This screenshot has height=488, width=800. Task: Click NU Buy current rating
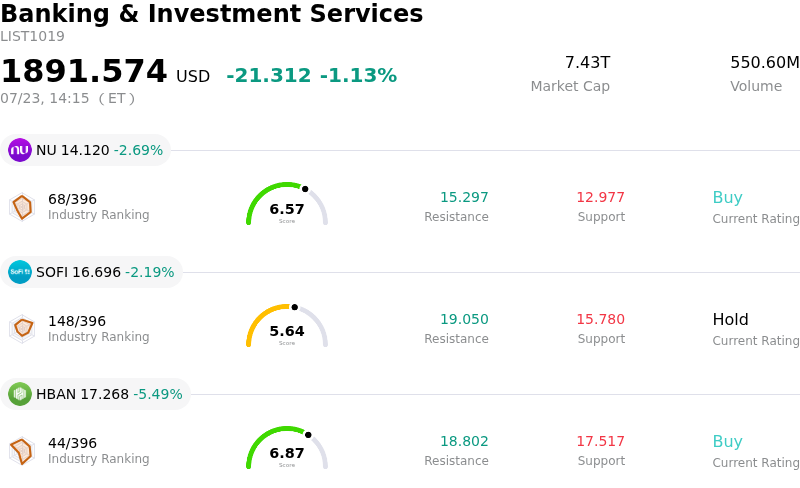[728, 198]
